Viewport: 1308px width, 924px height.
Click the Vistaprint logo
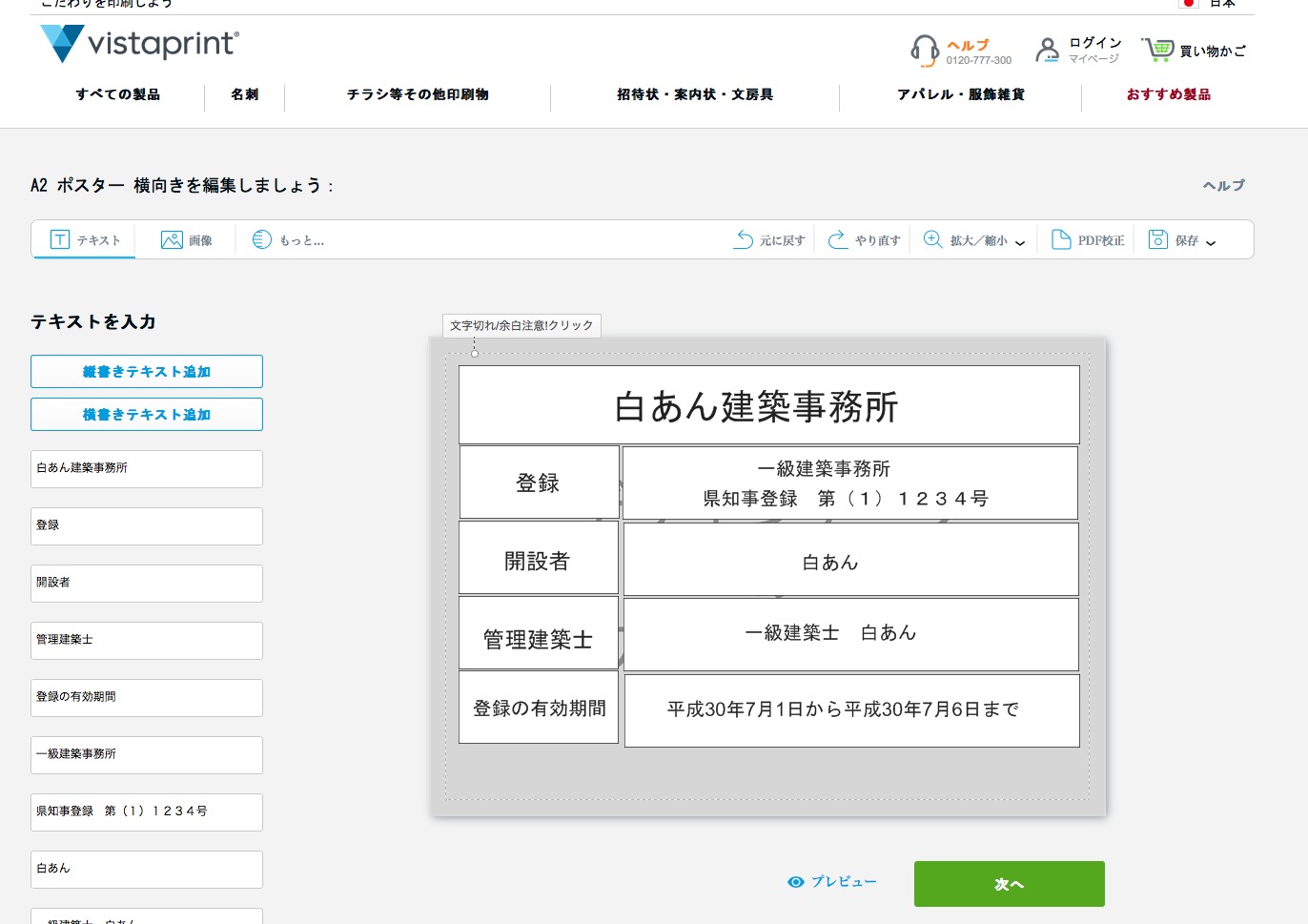coord(139,44)
